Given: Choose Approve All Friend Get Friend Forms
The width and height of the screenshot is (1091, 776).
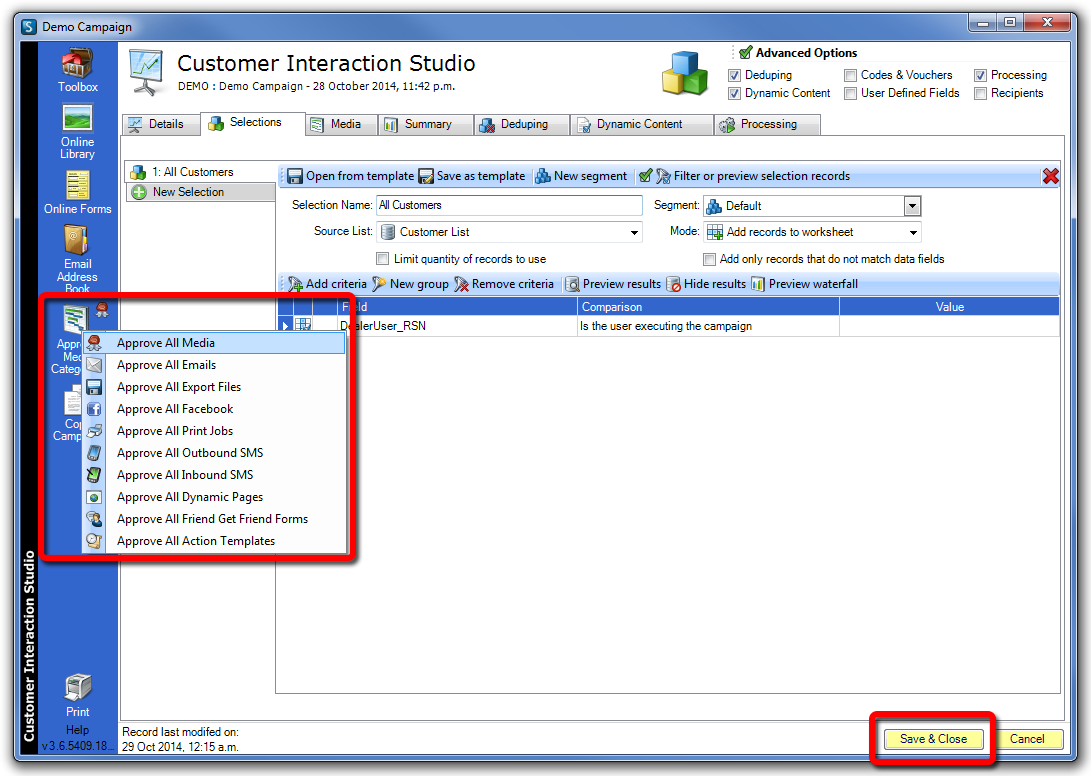Looking at the screenshot, I should [x=214, y=519].
